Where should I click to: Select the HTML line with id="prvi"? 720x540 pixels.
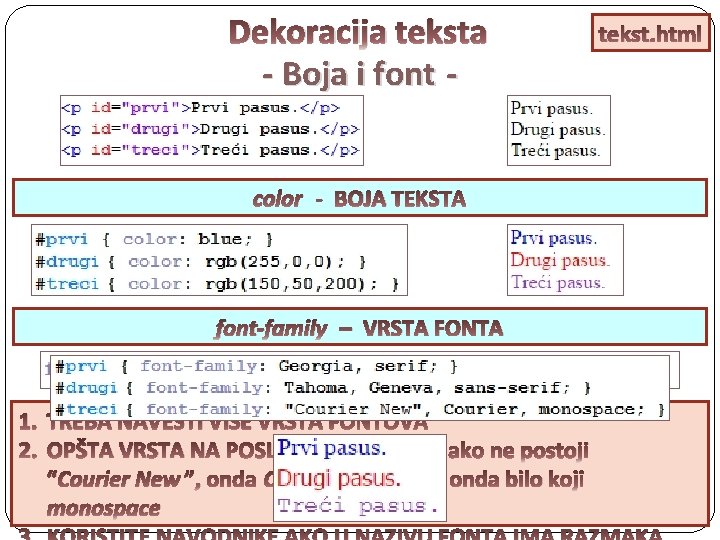point(201,108)
